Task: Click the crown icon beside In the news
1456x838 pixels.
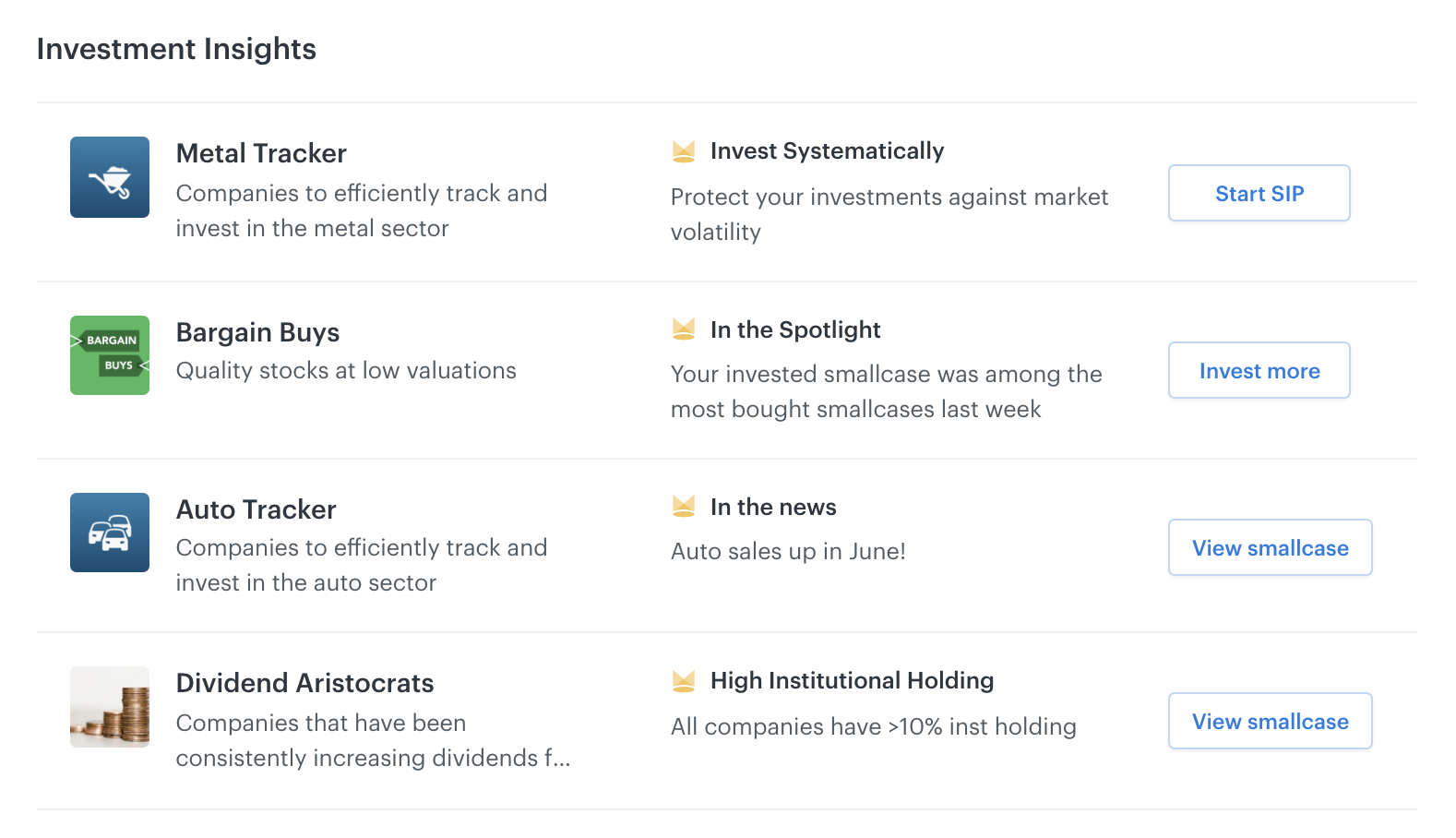Action: (x=684, y=506)
